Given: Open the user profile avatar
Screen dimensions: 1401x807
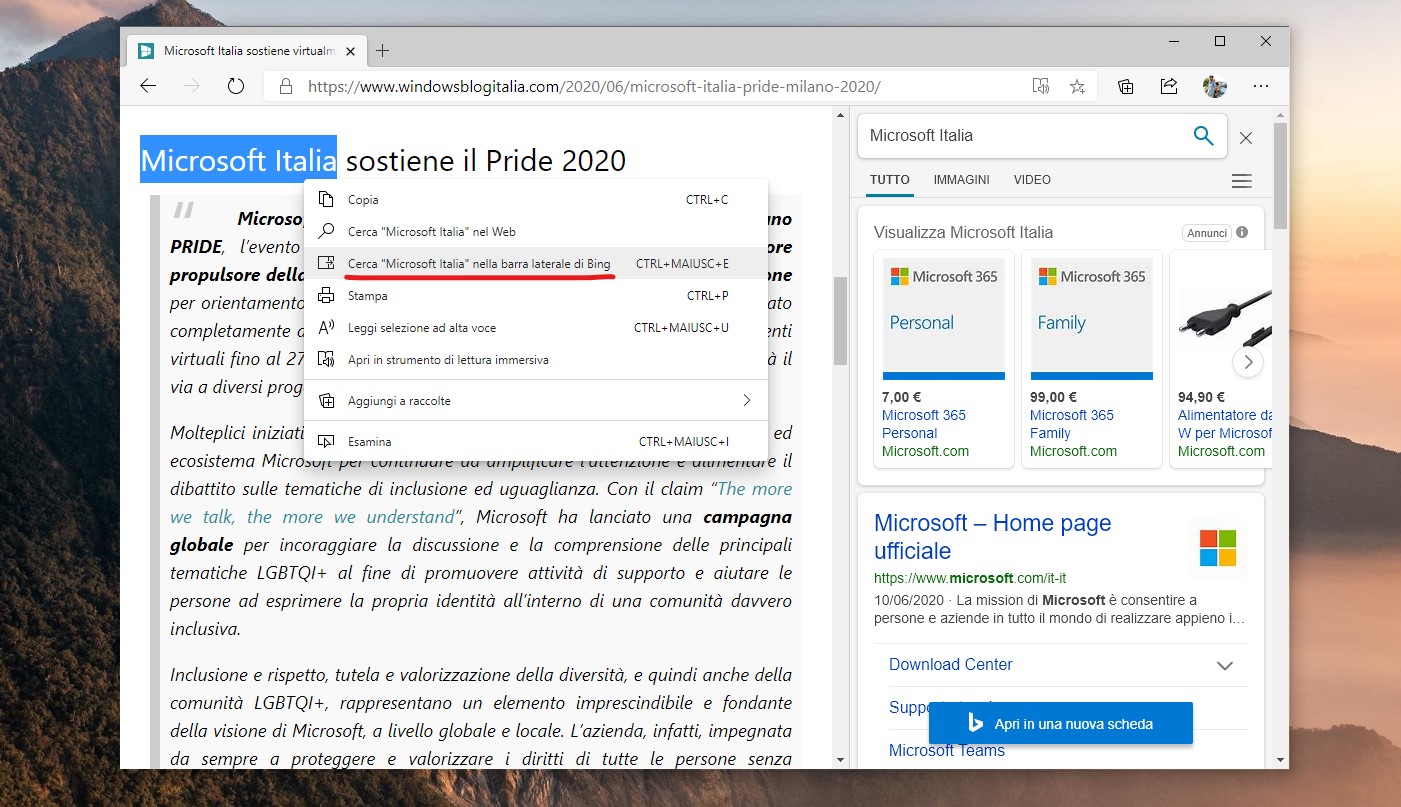Looking at the screenshot, I should click(x=1214, y=86).
